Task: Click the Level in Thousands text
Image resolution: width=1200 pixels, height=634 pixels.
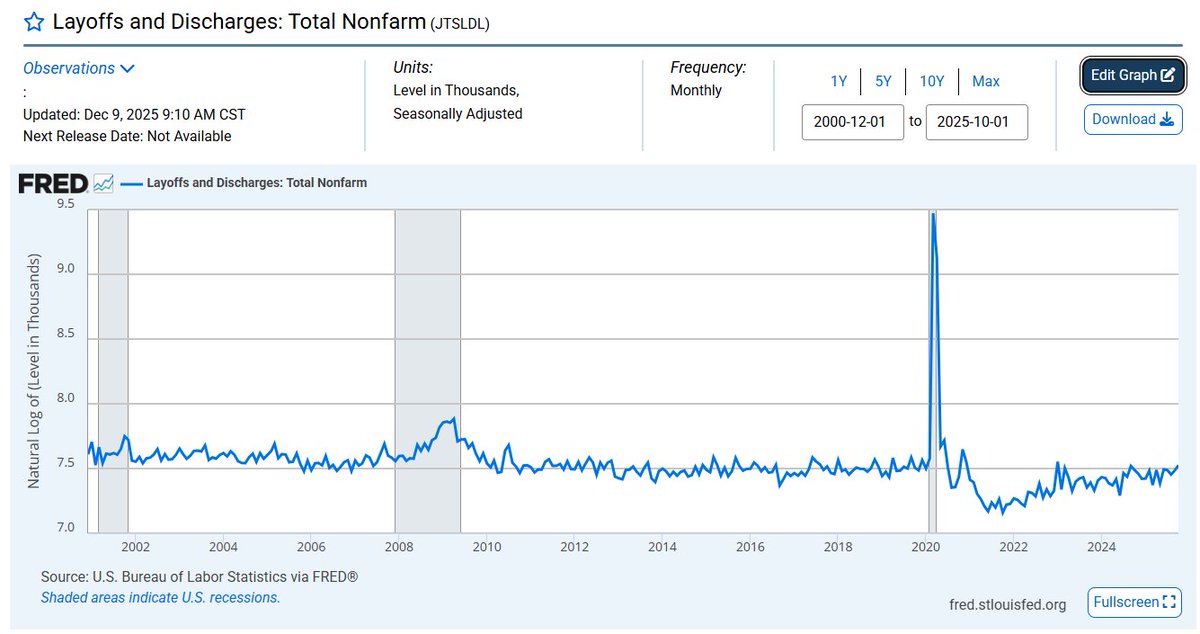Action: point(456,91)
